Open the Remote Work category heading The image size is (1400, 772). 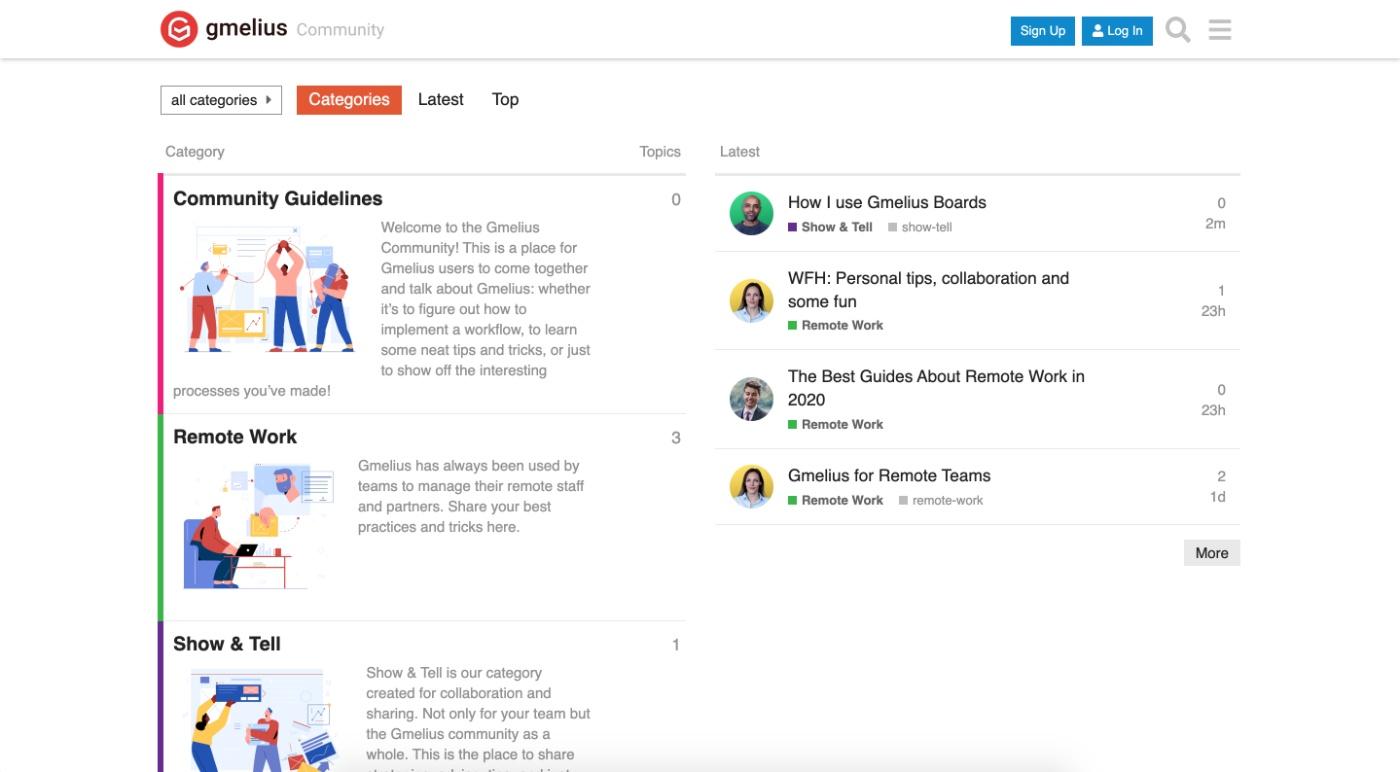pos(235,437)
